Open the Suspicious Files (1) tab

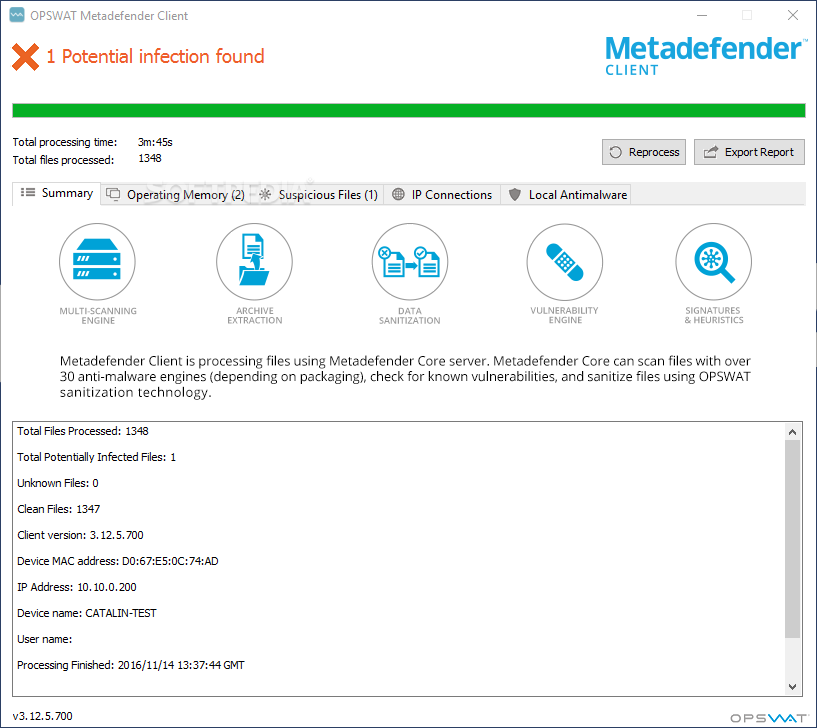click(318, 195)
